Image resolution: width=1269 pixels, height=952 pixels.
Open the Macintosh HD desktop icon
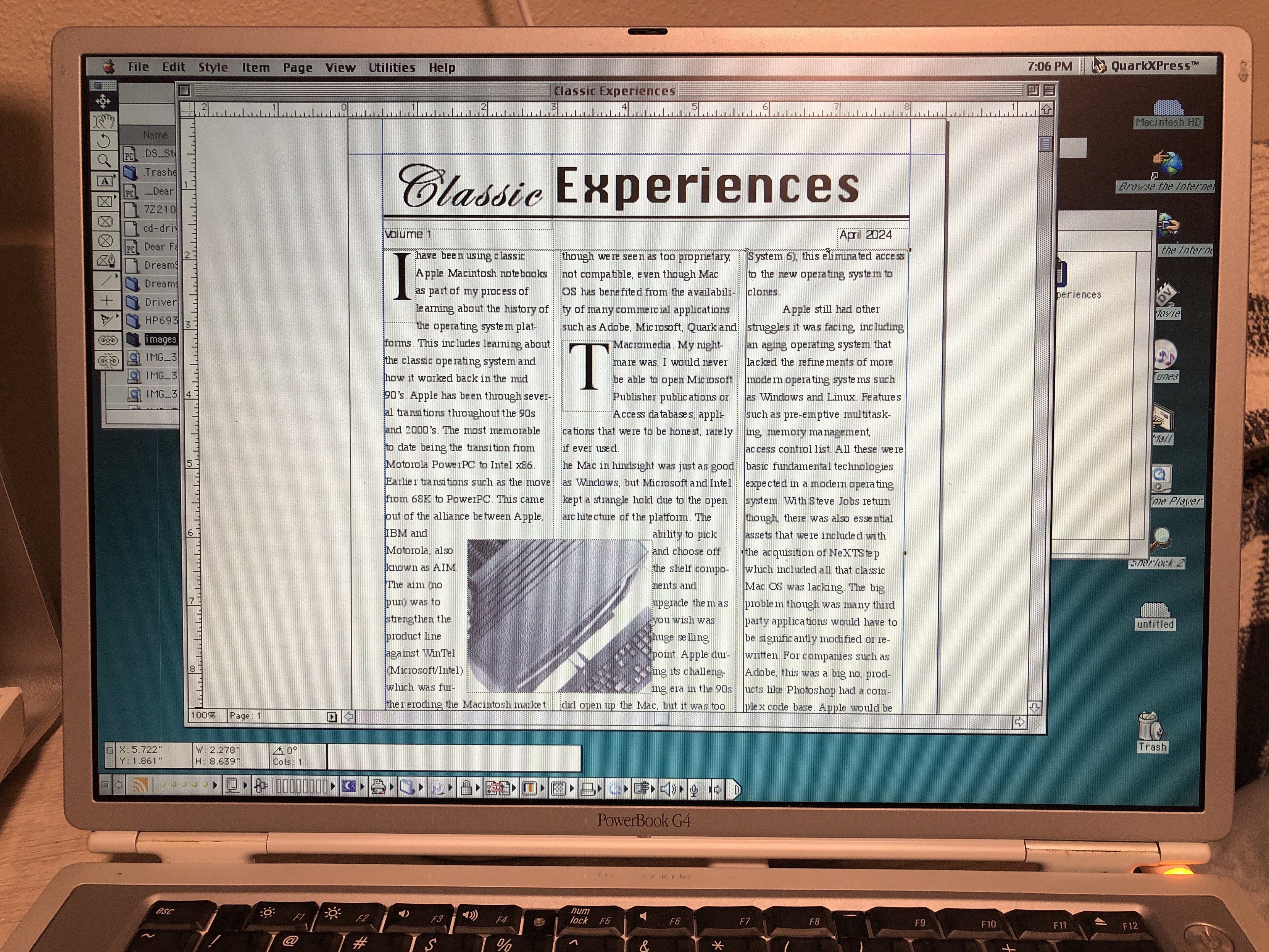coord(1167,114)
